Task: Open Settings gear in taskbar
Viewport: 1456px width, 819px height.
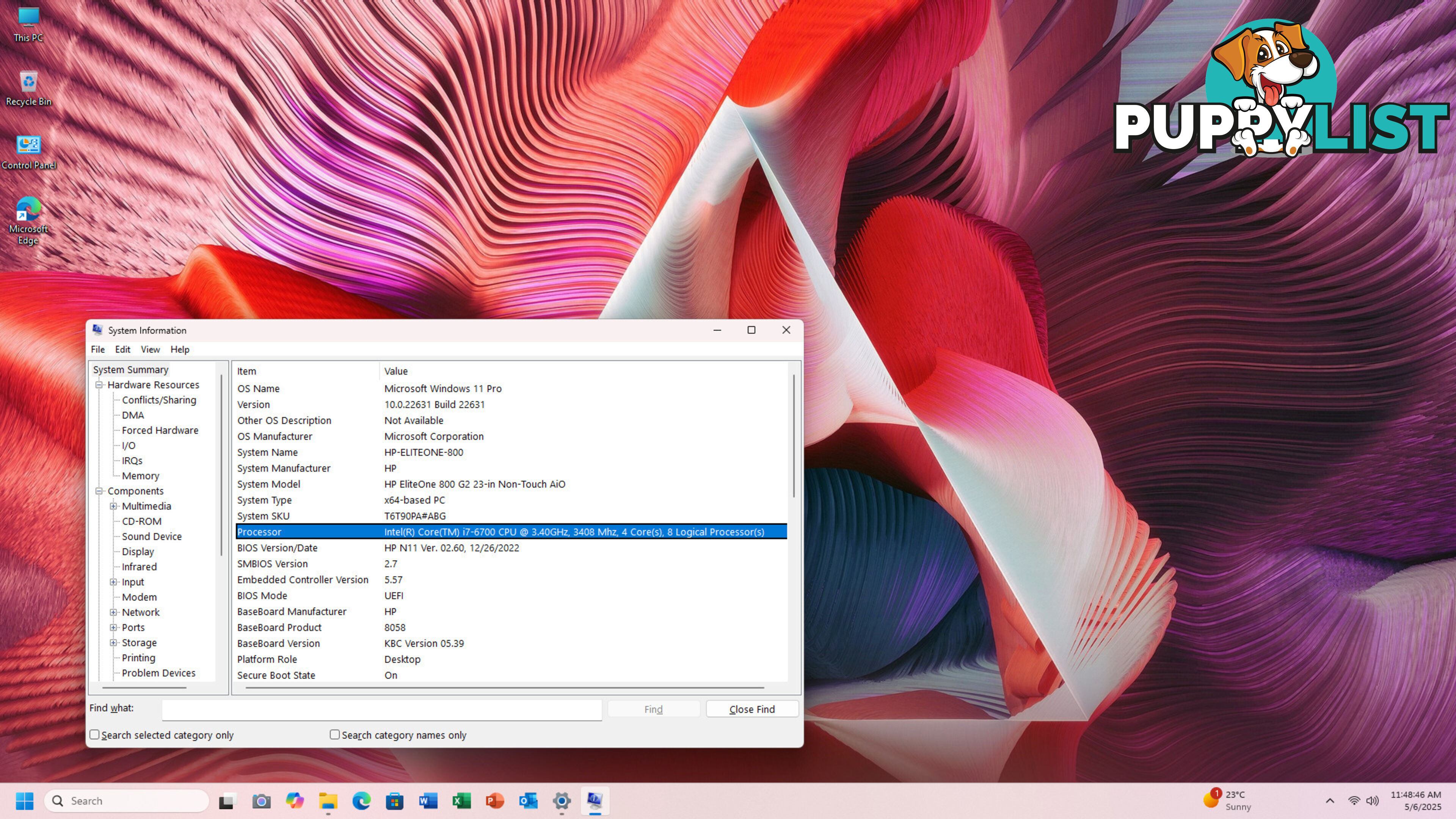Action: click(x=561, y=800)
